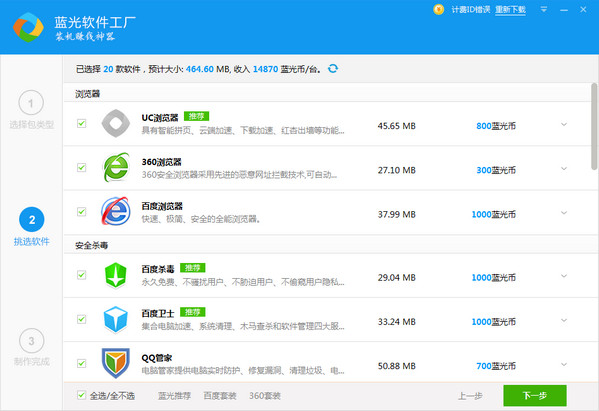Click the 推荐 badge next to UC浏览器
Screen dimensions: 599x411
(x=196, y=116)
